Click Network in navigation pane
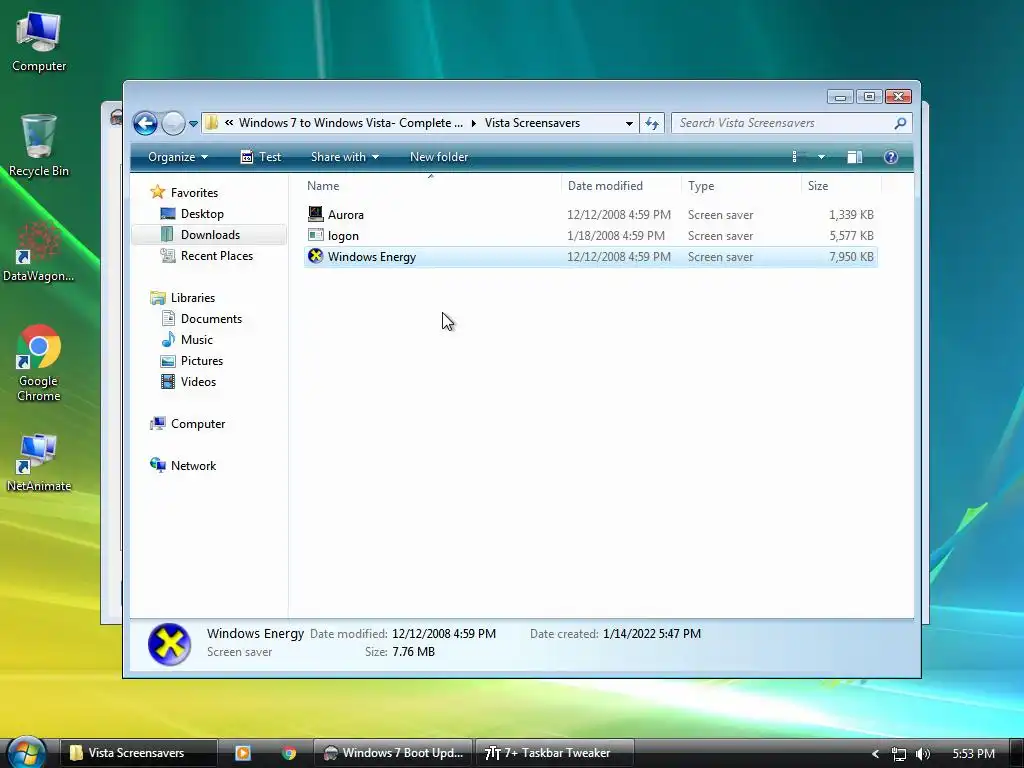 click(193, 466)
